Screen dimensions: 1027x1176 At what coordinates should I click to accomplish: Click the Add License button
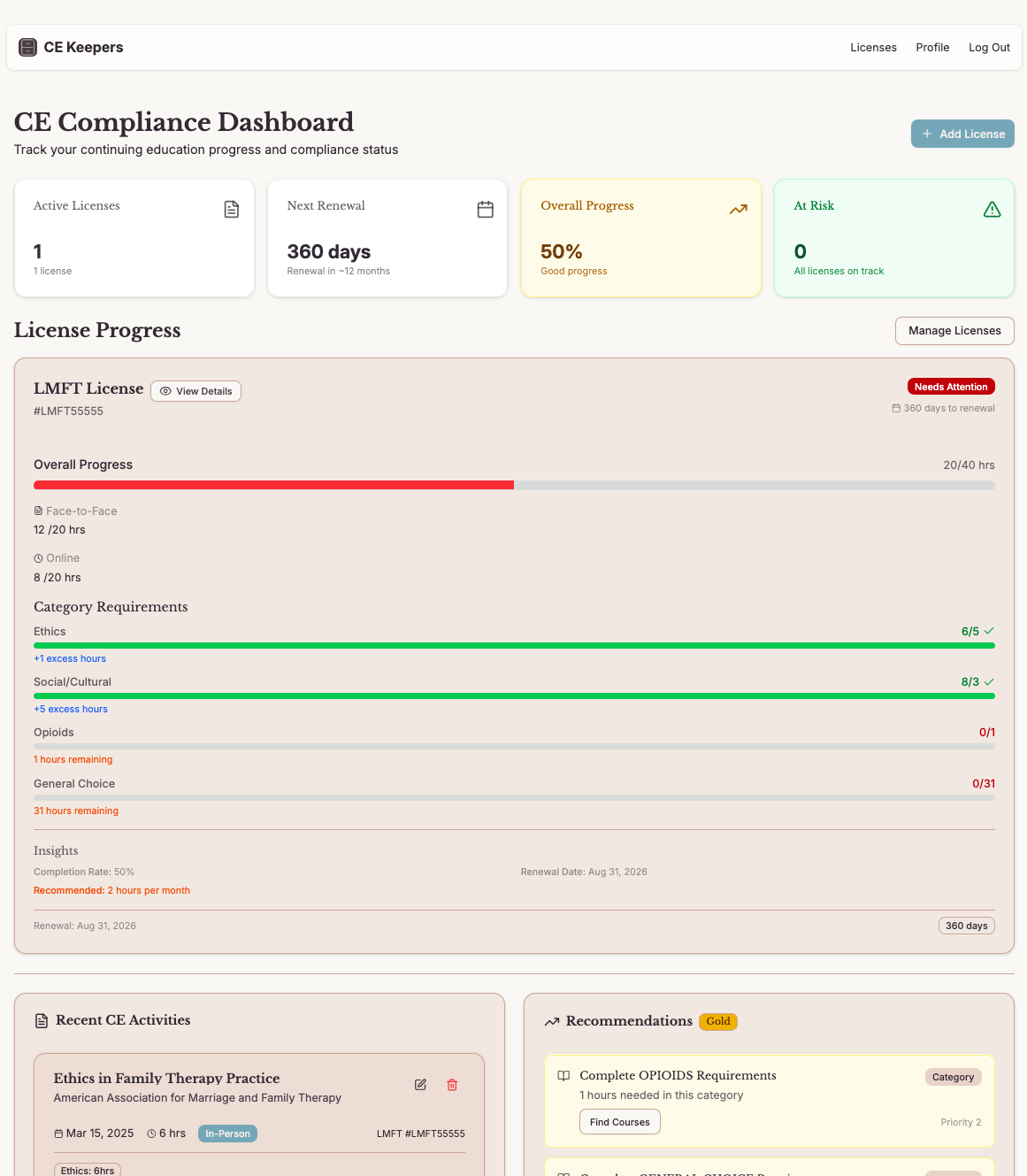click(x=962, y=134)
